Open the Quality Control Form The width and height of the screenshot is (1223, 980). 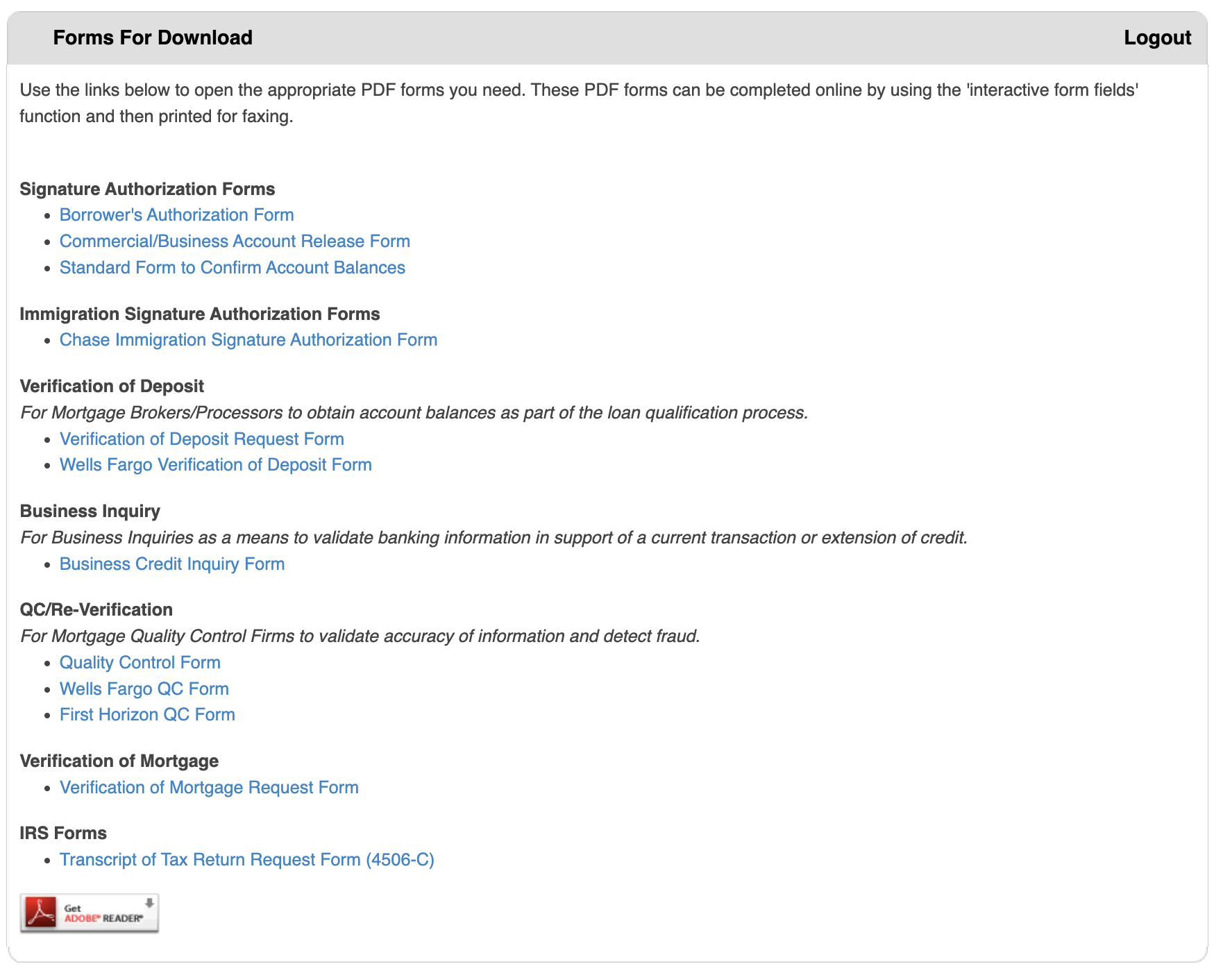pos(140,662)
